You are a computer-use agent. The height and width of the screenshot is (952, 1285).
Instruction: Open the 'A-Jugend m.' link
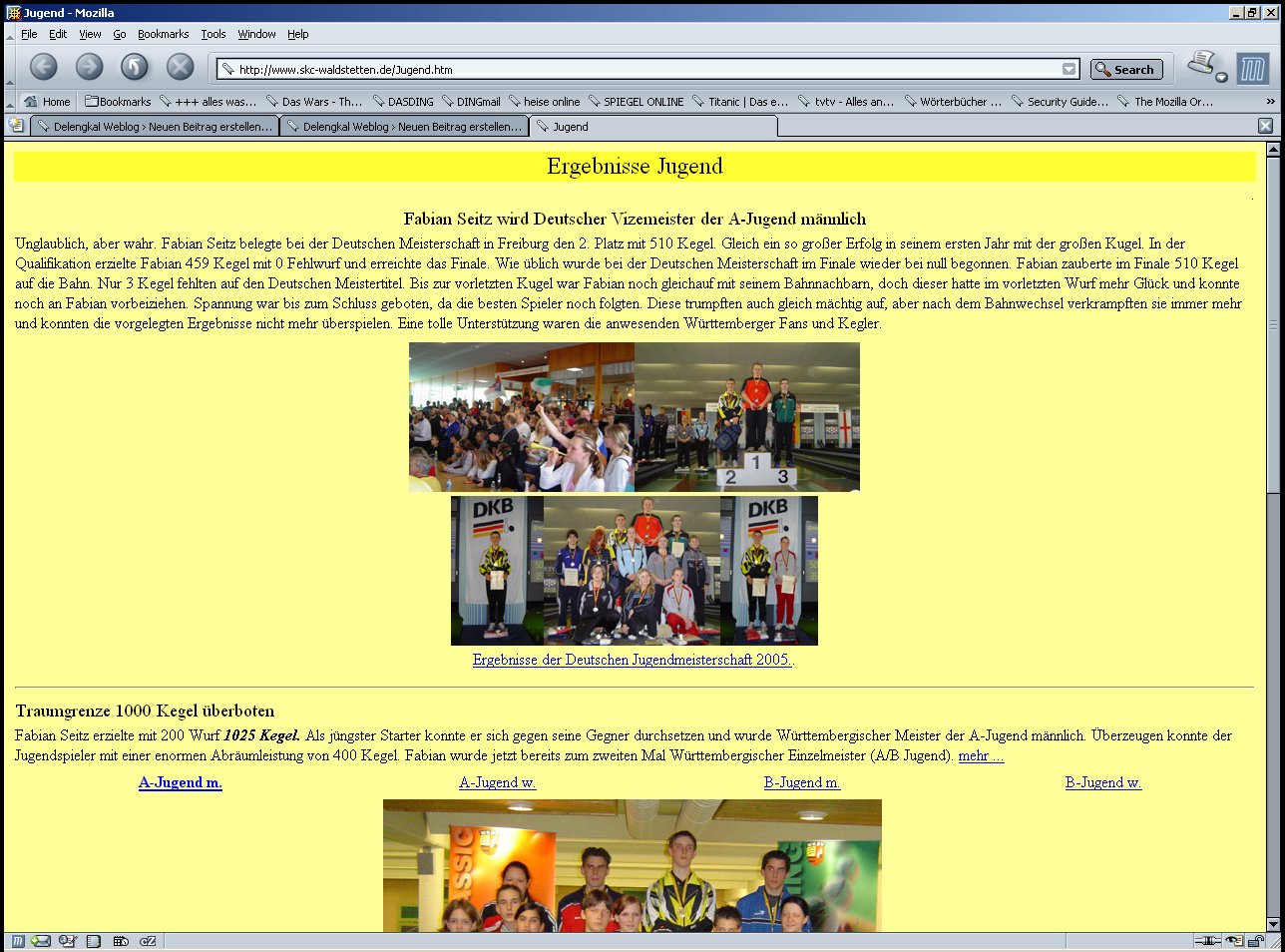[181, 782]
